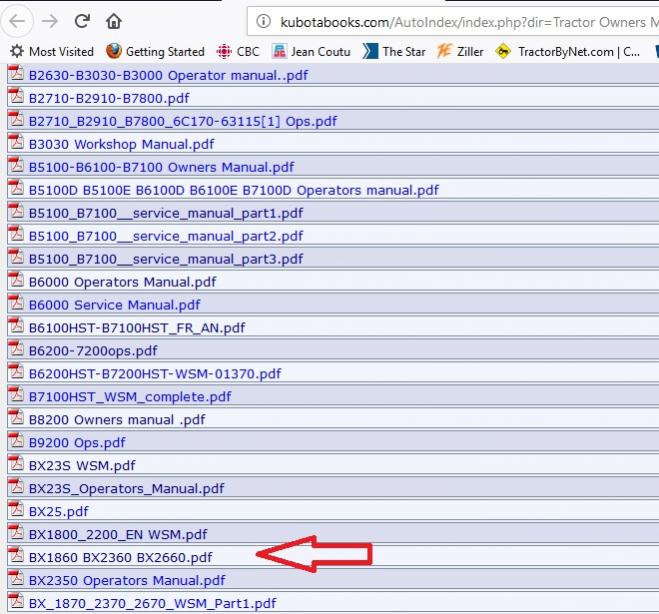659x614 pixels.
Task: Open BX2350 Operators Manual.pdf link
Action: coord(127,580)
